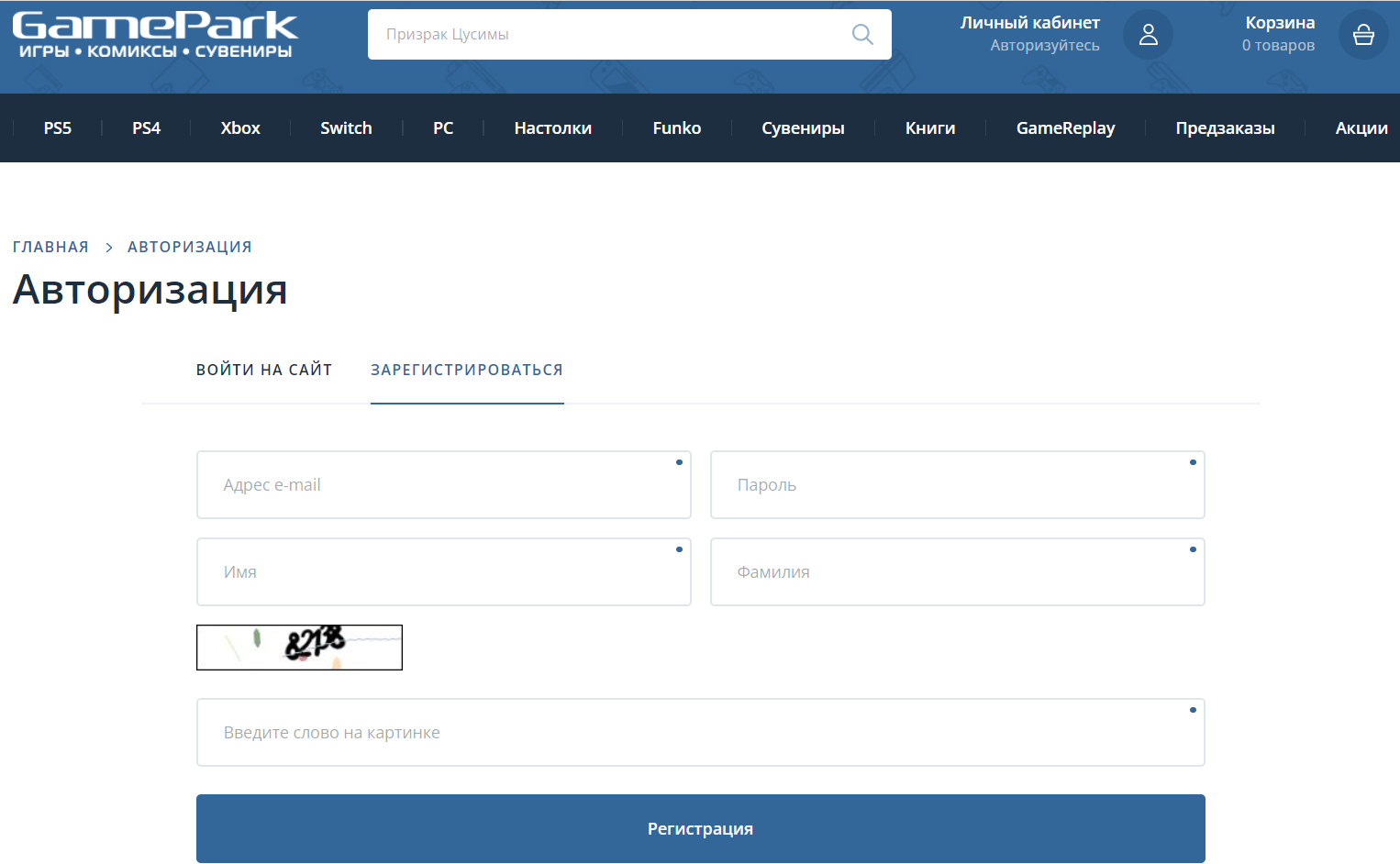Viewport: 1400px width, 864px height.
Task: Click the "Имя" input field
Action: [x=444, y=572]
